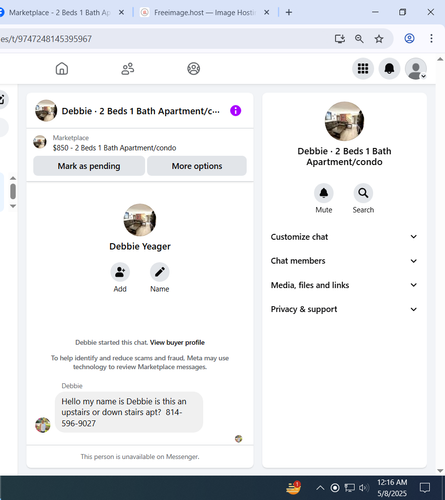This screenshot has height=500, width=445.
Task: Click the taskbar network icon
Action: [349, 488]
